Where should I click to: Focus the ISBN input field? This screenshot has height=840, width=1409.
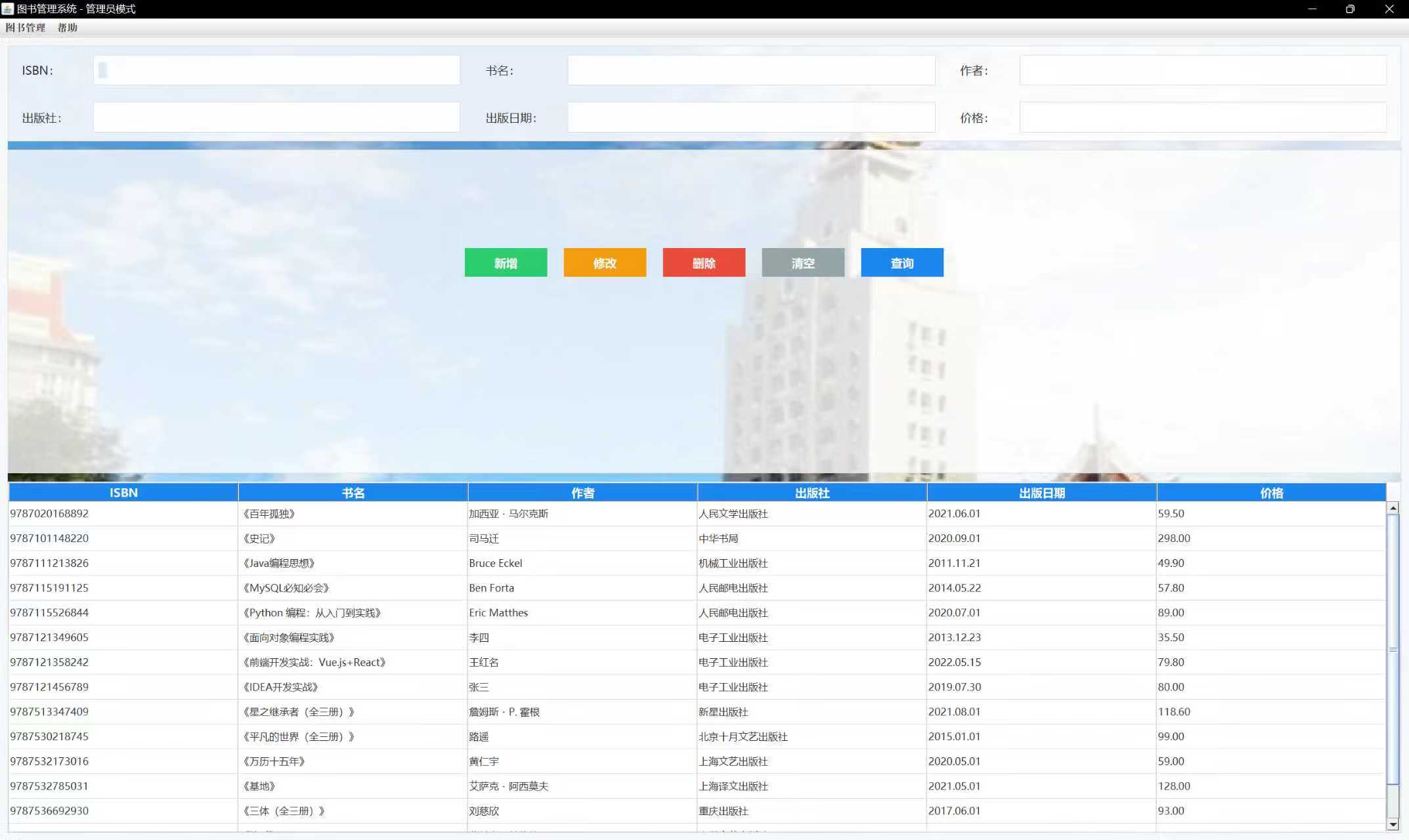coord(276,70)
